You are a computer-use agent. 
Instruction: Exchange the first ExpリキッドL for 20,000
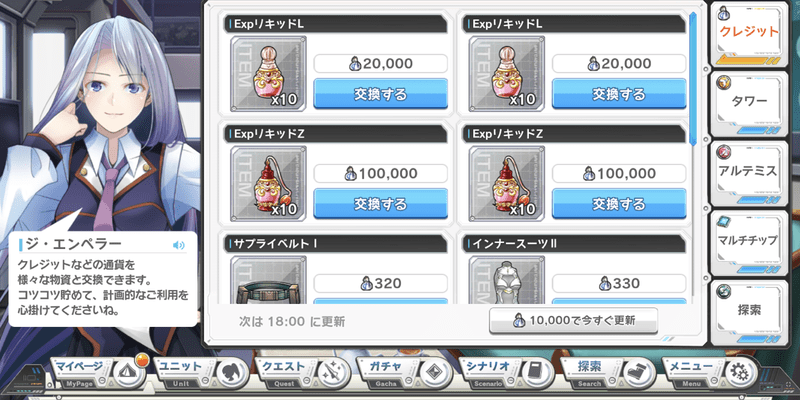click(x=381, y=94)
